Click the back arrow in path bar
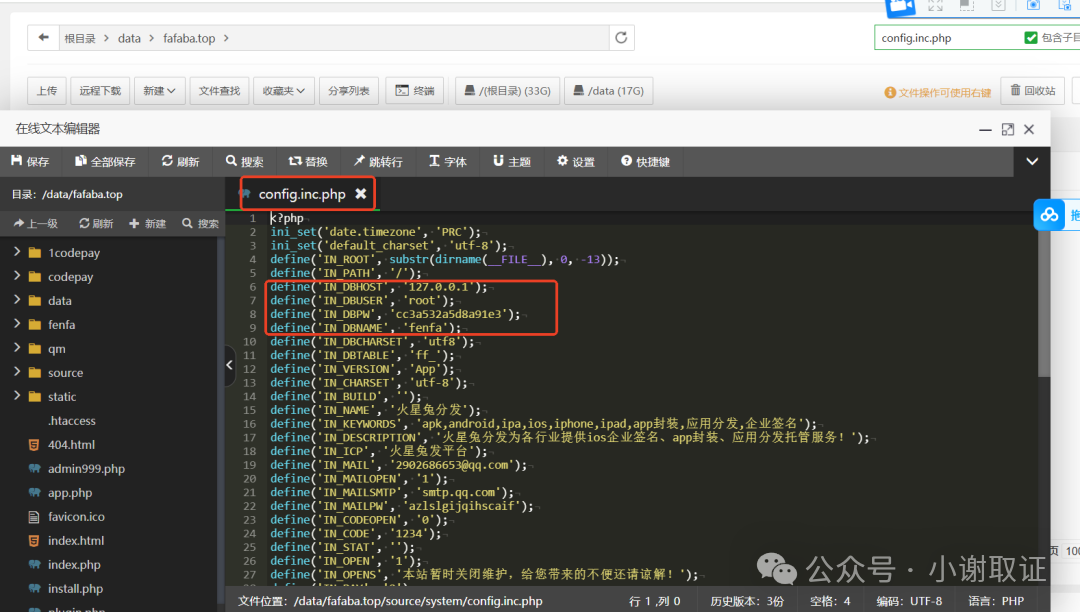Image resolution: width=1080 pixels, height=612 pixels. pos(43,37)
